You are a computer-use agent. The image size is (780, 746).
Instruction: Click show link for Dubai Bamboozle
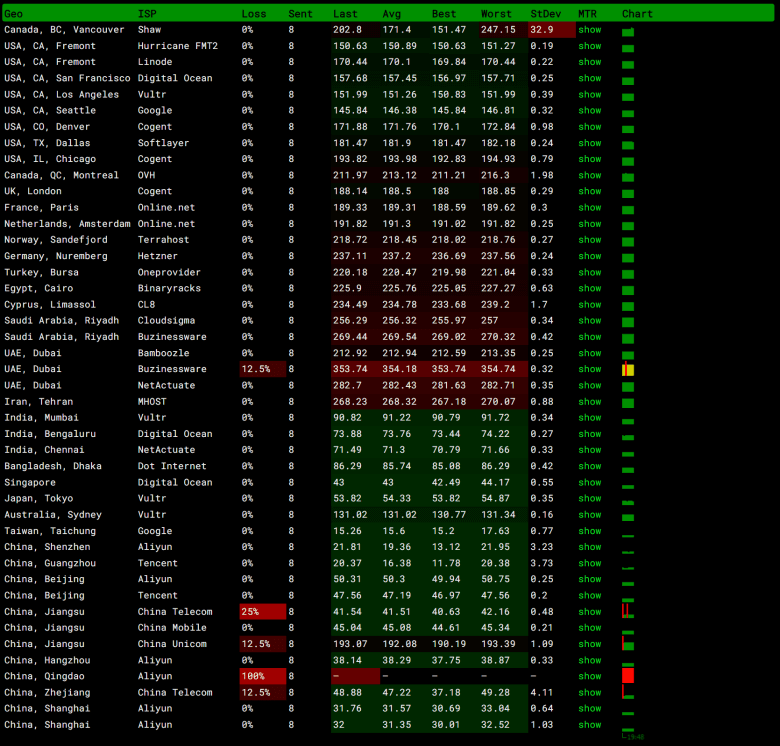589,353
